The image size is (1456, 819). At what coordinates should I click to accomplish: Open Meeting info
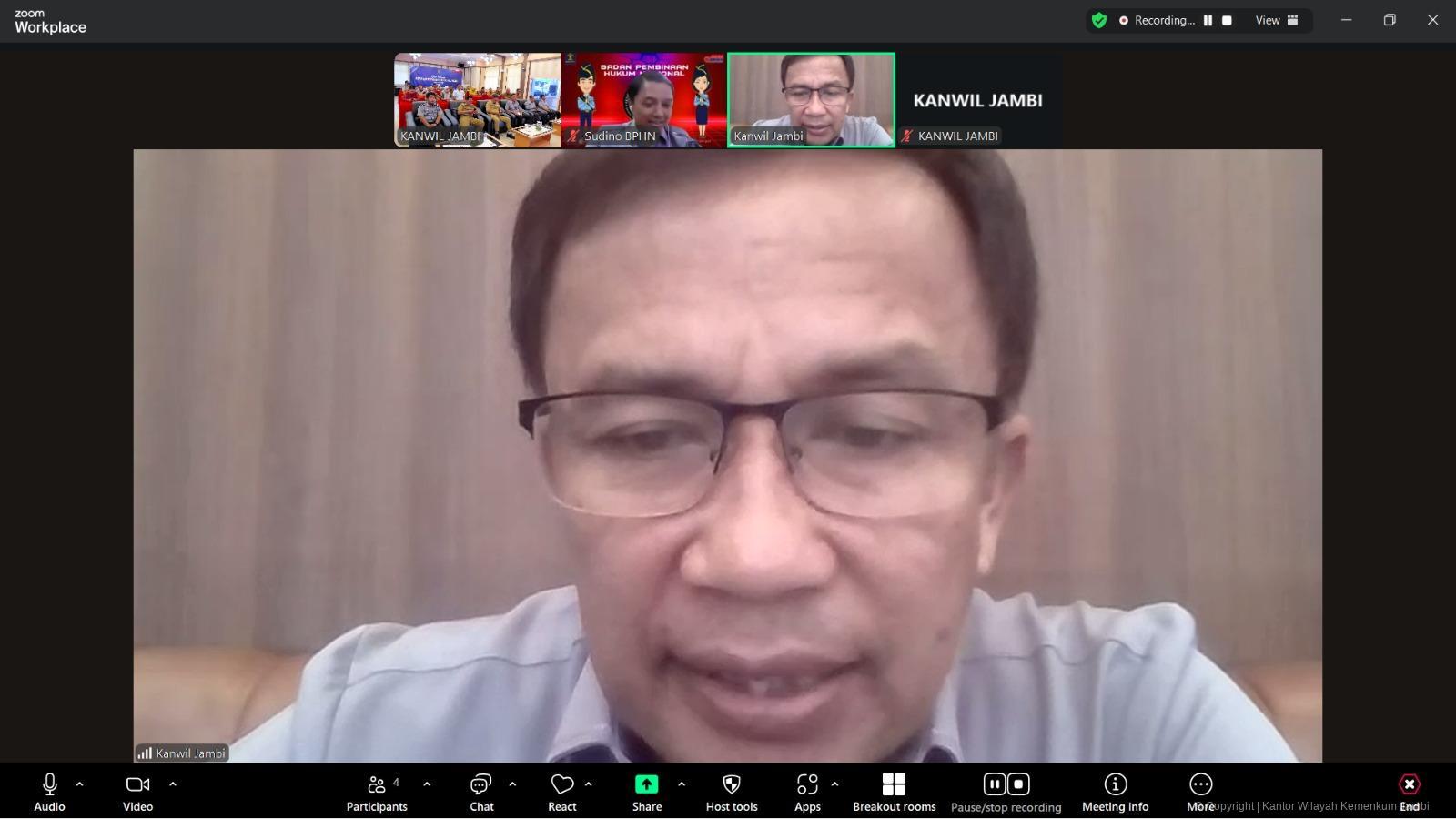coord(1115,792)
